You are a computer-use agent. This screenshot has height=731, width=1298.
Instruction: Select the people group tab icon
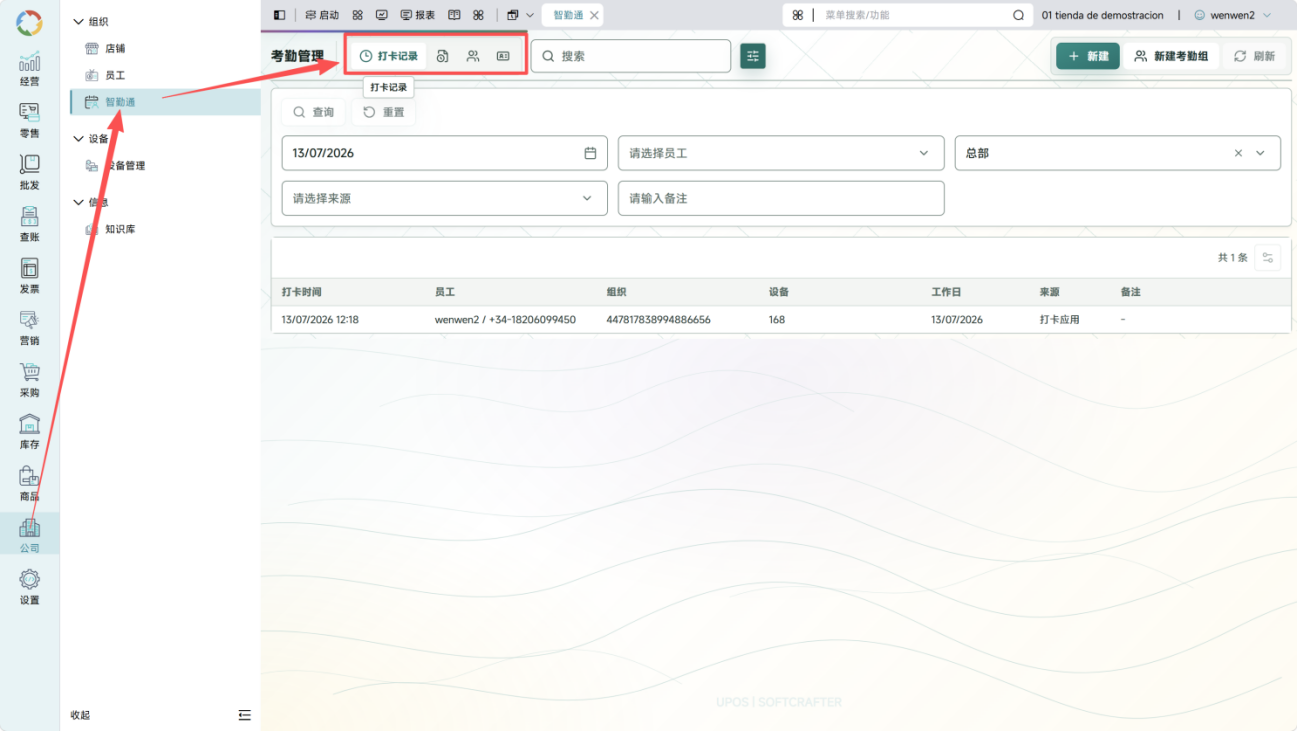[473, 56]
